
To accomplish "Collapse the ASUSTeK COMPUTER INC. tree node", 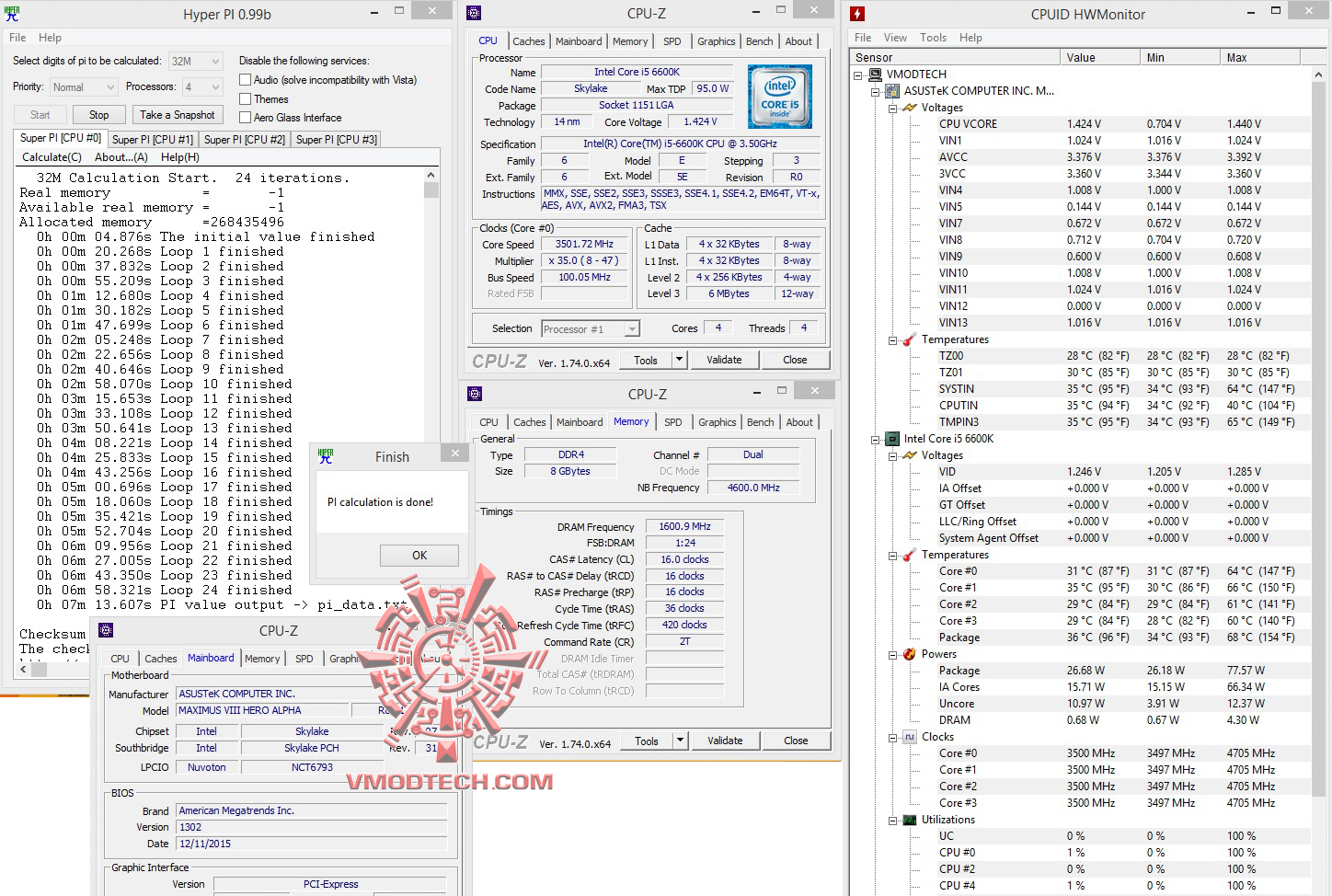I will click(x=875, y=91).
